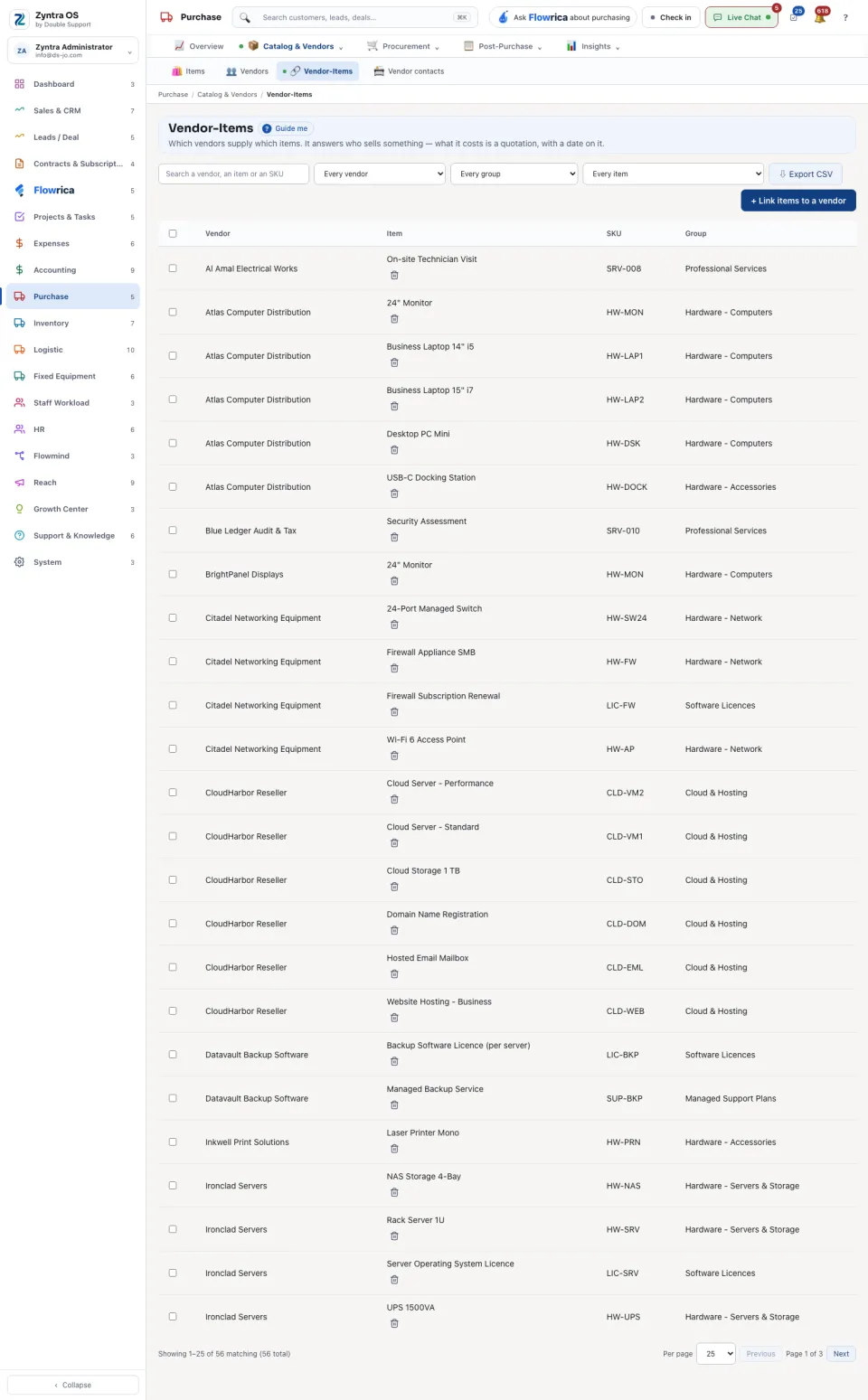Switch to the Items sub-tab
868x1400 pixels.
[188, 71]
